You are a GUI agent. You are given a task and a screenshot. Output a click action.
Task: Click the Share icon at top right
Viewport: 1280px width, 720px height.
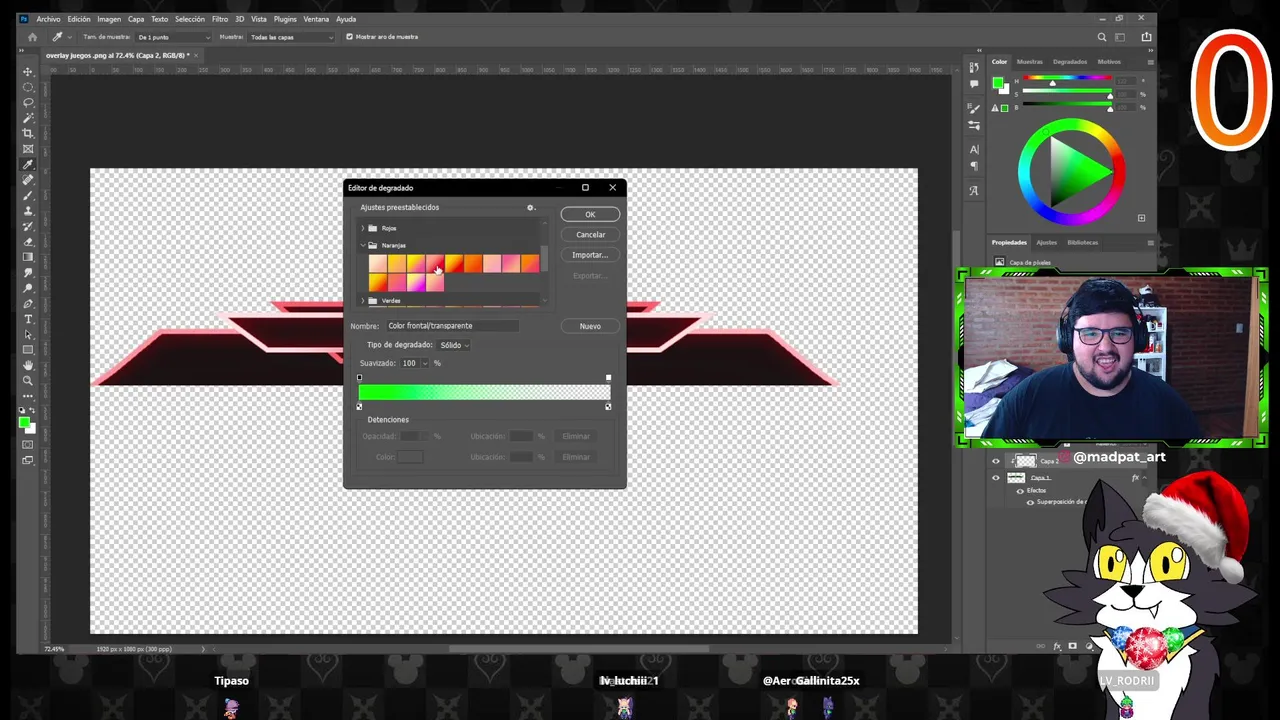click(1146, 37)
